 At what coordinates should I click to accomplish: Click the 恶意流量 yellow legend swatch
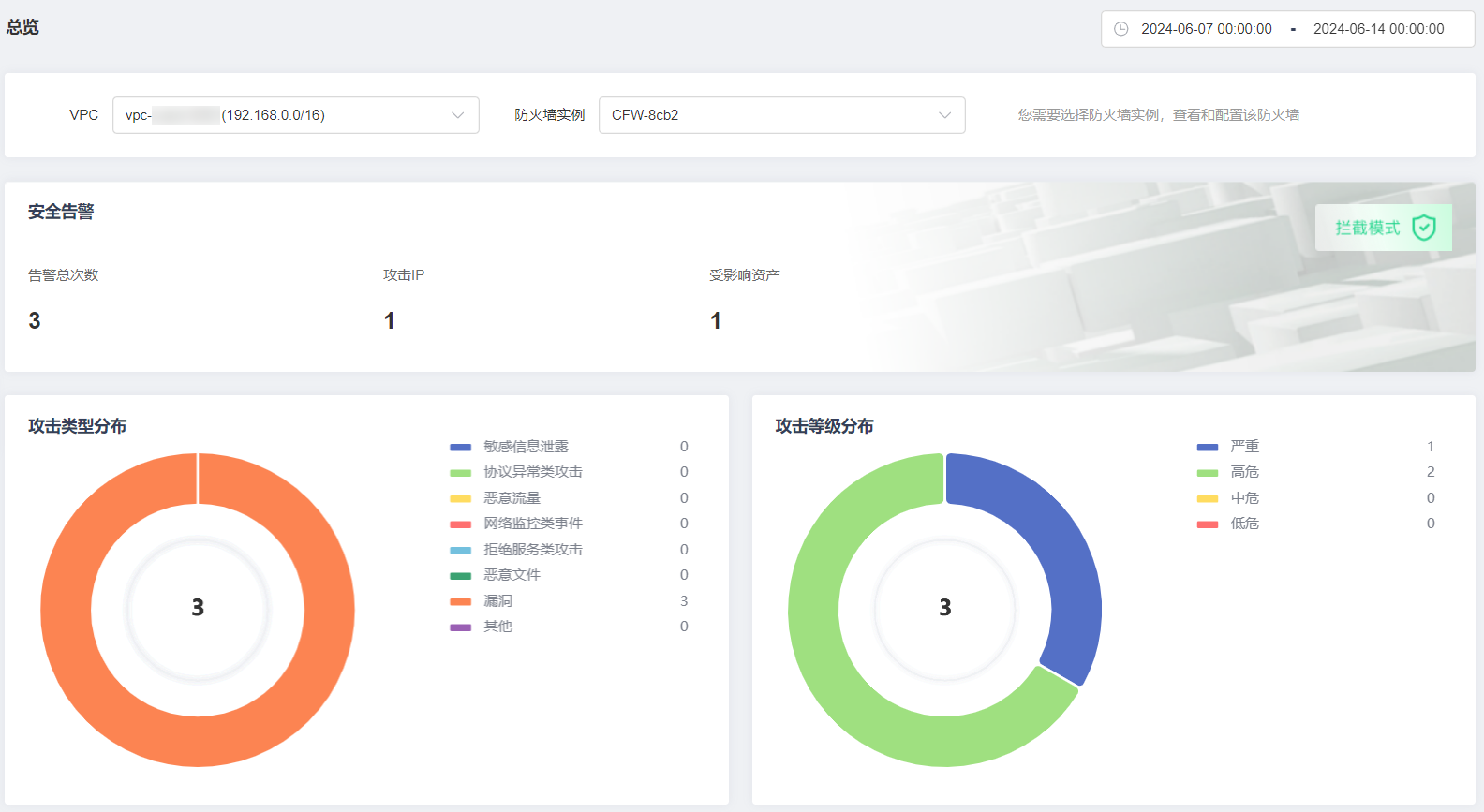point(460,499)
